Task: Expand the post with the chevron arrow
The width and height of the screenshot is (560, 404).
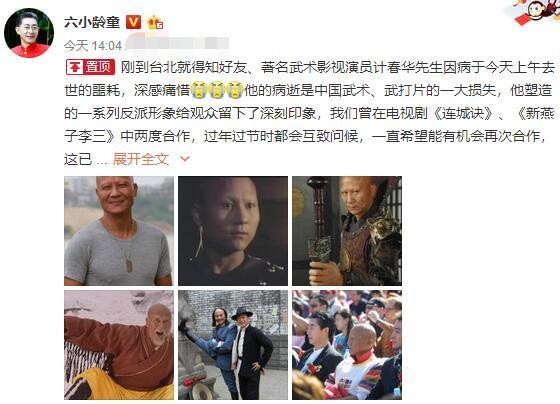Action: 185,159
